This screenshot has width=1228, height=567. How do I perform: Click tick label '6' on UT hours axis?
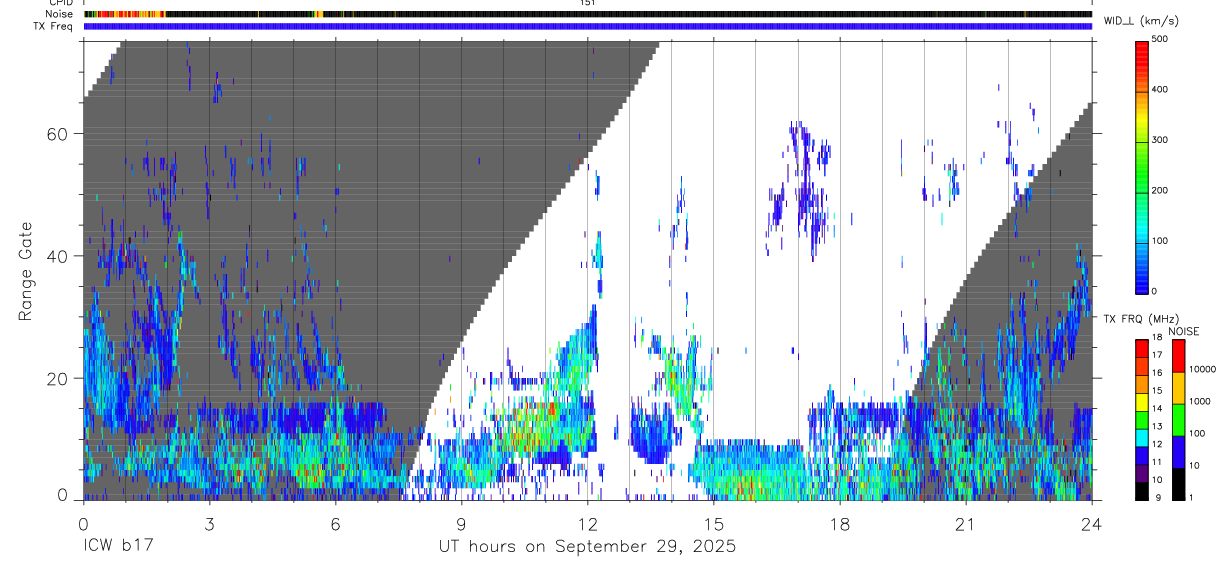[x=335, y=524]
